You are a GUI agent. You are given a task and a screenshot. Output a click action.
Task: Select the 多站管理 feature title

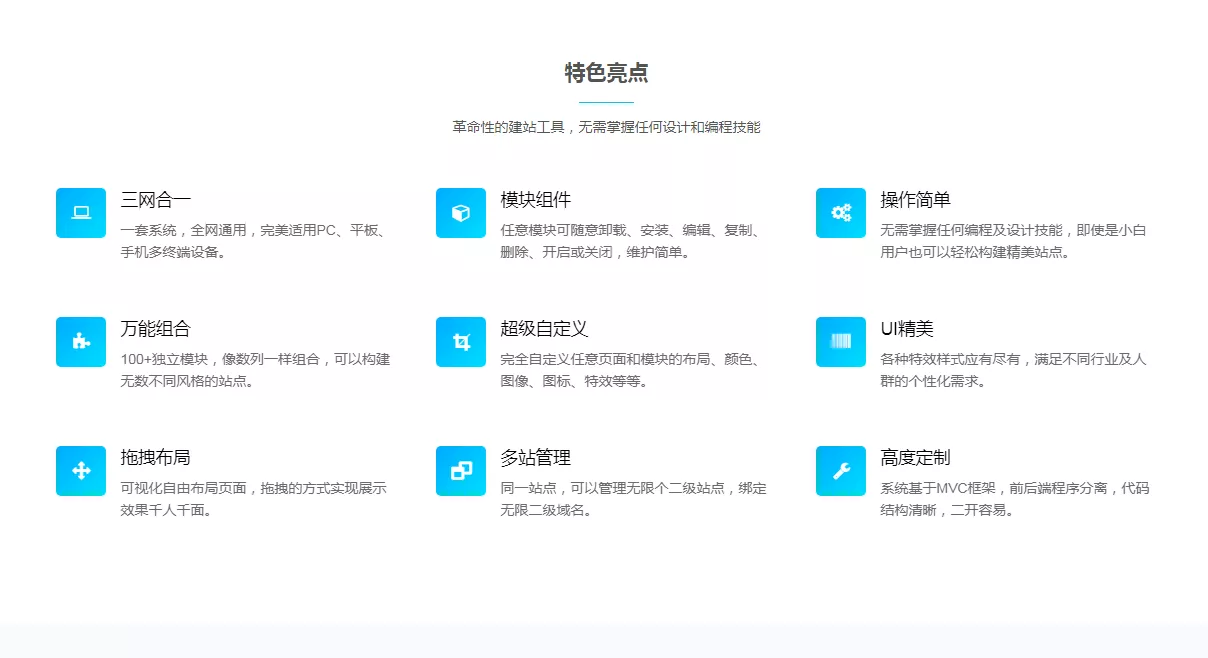pos(536,458)
